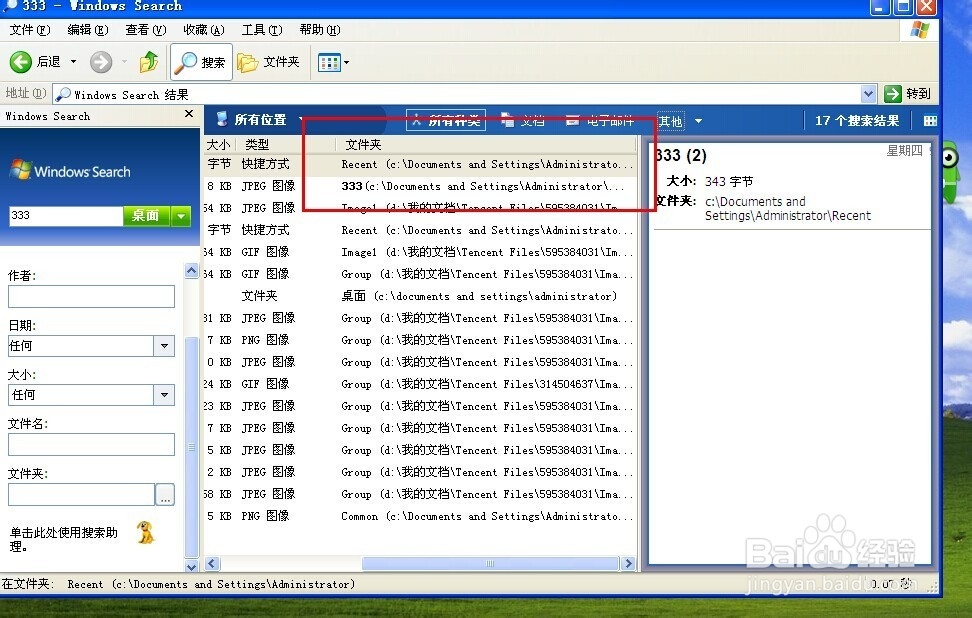Select the 5 KB PNG Common row

click(420, 516)
